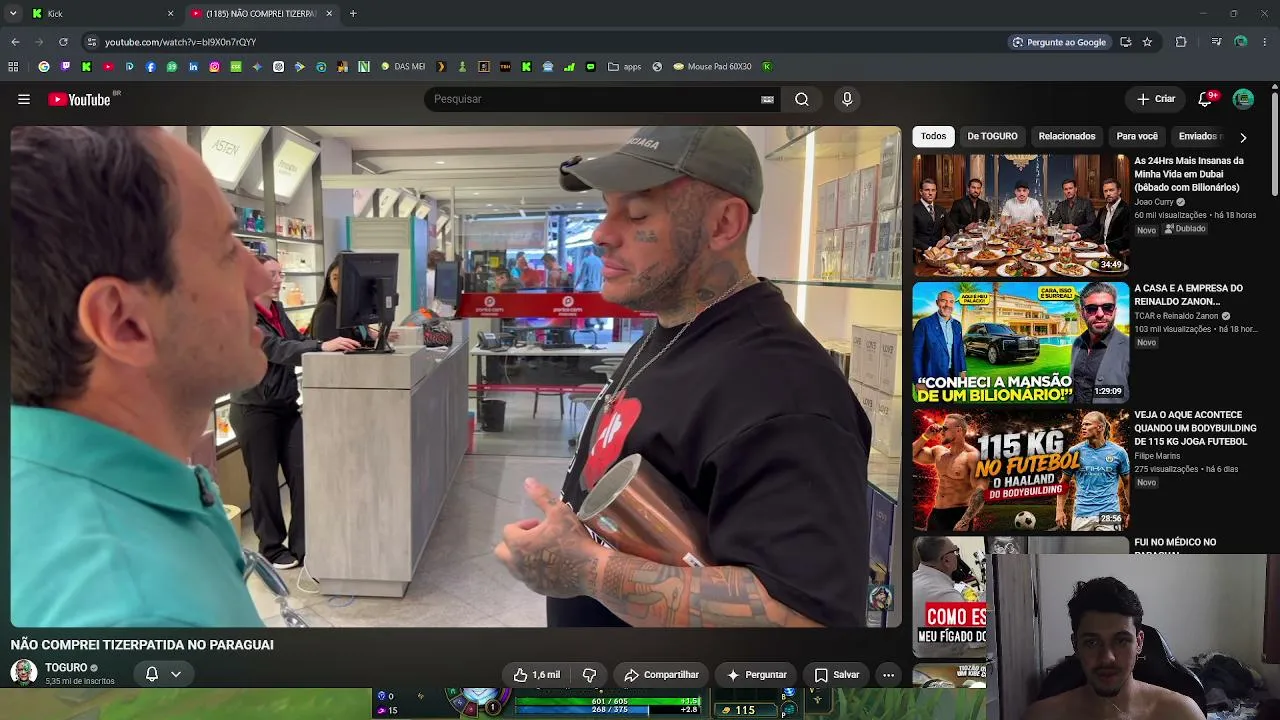Open the YouTube account avatar menu
Viewport: 1280px width, 720px height.
(1243, 99)
